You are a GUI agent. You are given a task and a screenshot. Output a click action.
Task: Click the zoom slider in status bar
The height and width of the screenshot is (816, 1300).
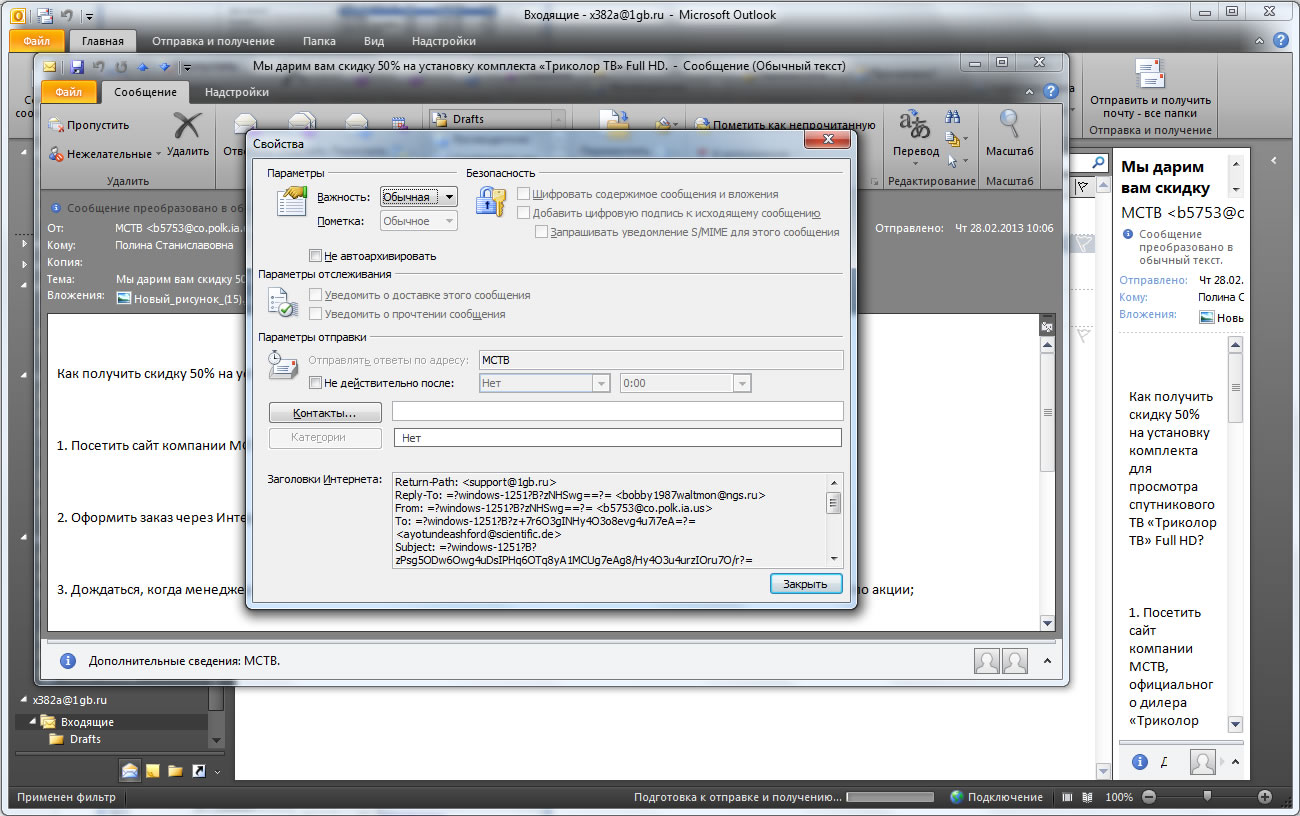tap(1207, 797)
